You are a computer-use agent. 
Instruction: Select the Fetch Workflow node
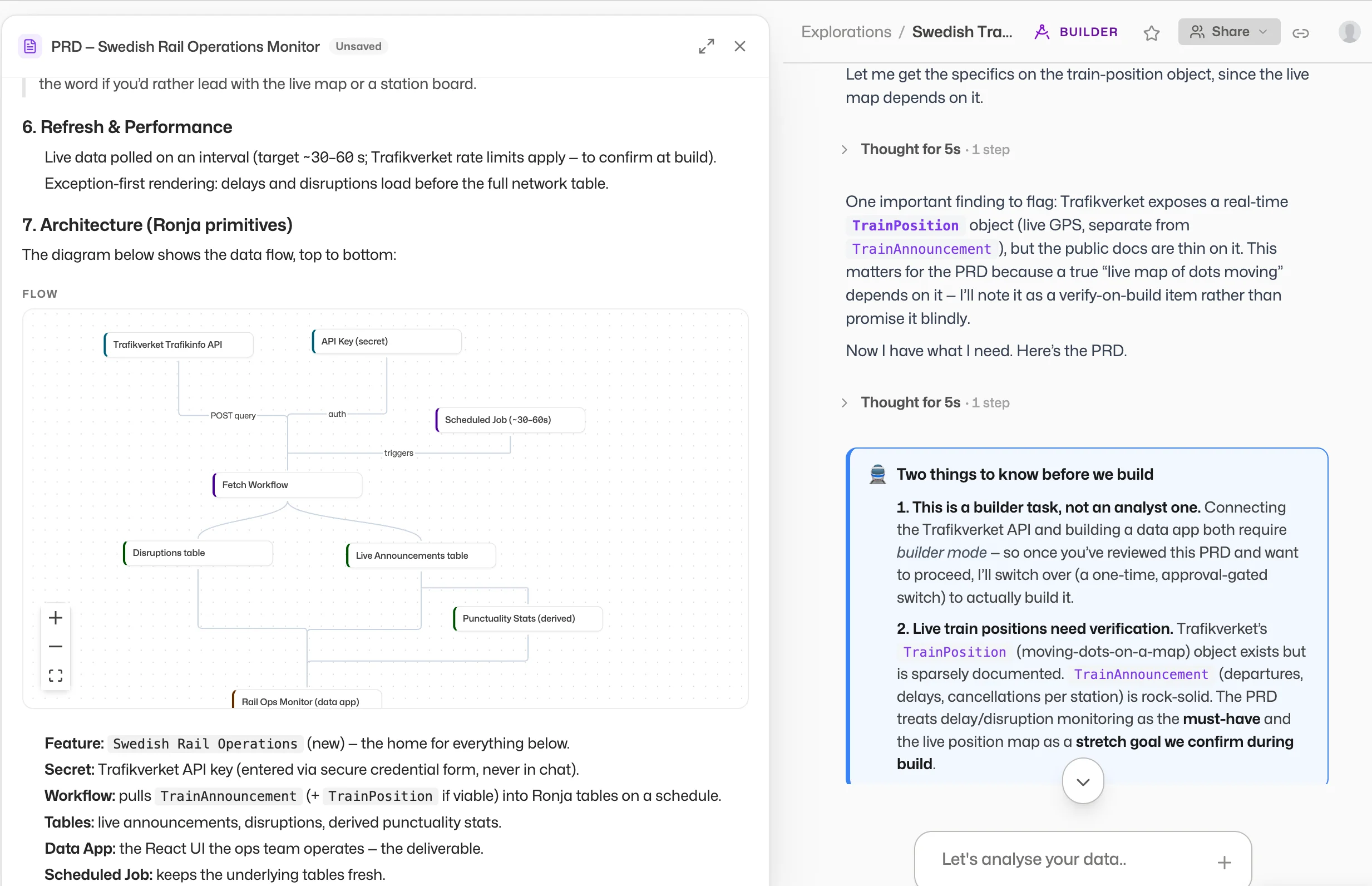click(x=288, y=485)
